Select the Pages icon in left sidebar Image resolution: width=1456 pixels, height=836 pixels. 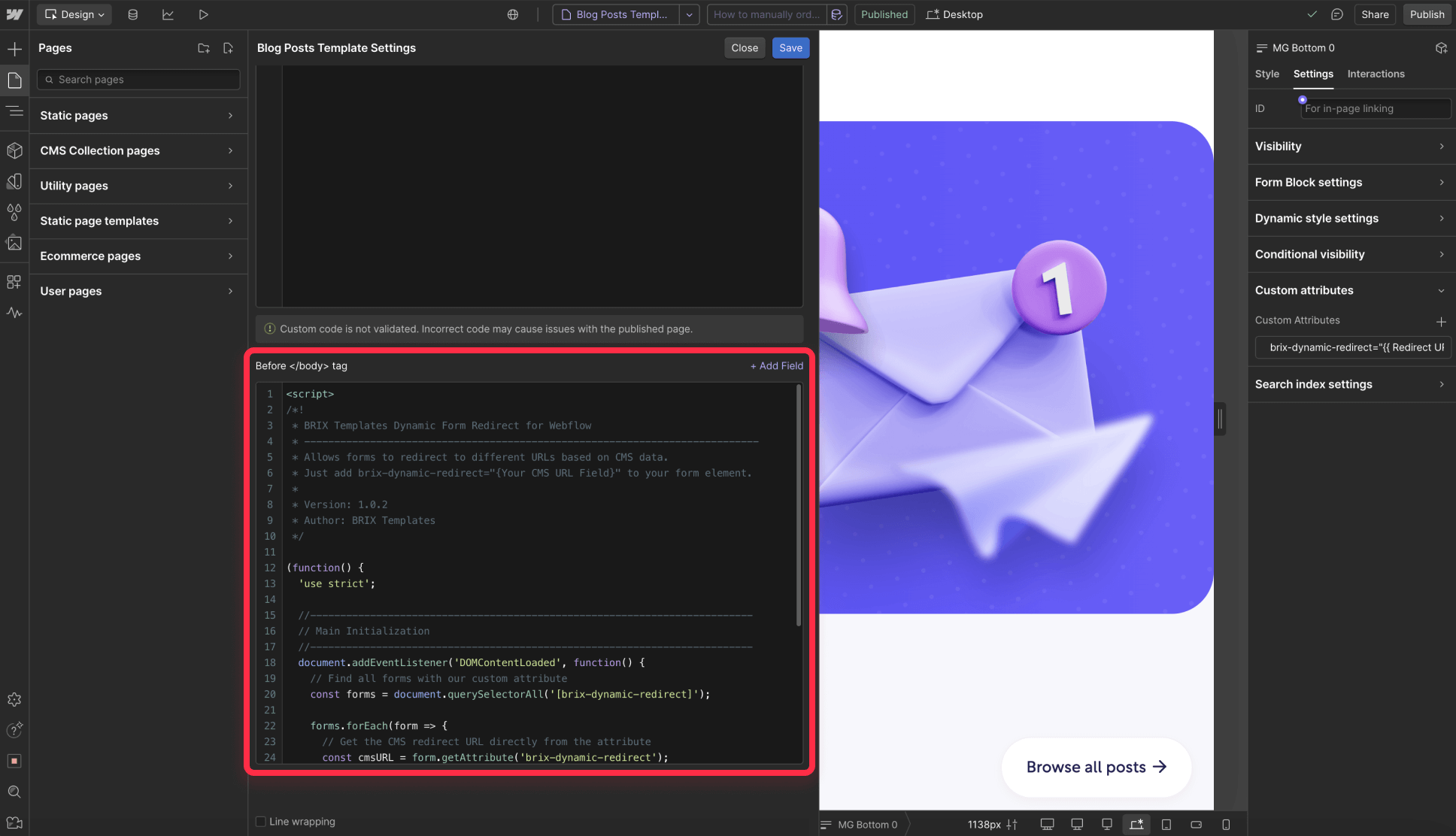click(14, 80)
